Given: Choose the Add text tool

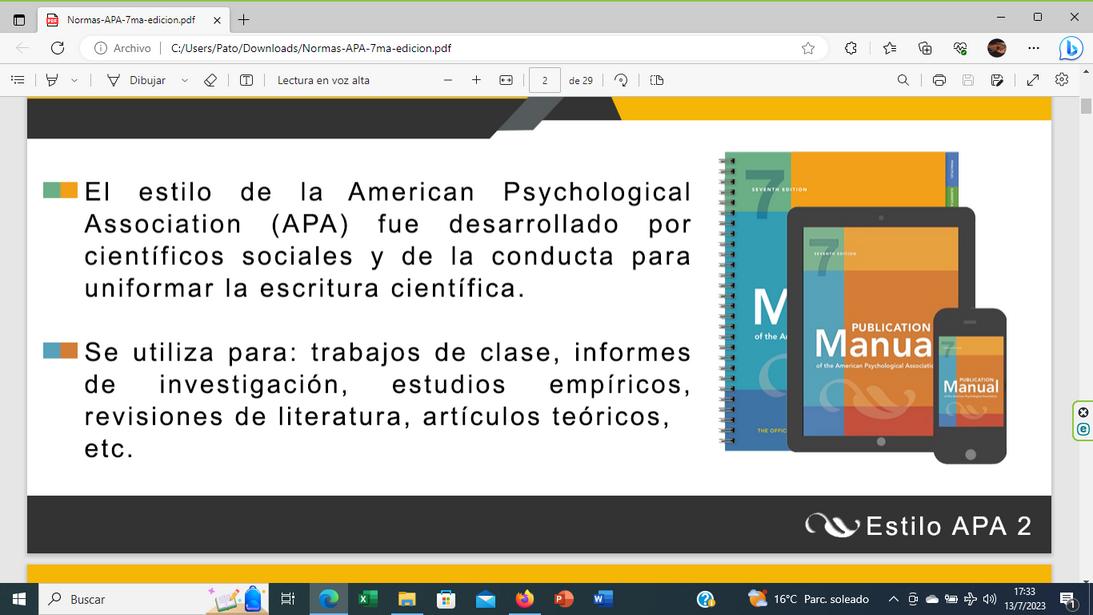Looking at the screenshot, I should click(x=246, y=80).
